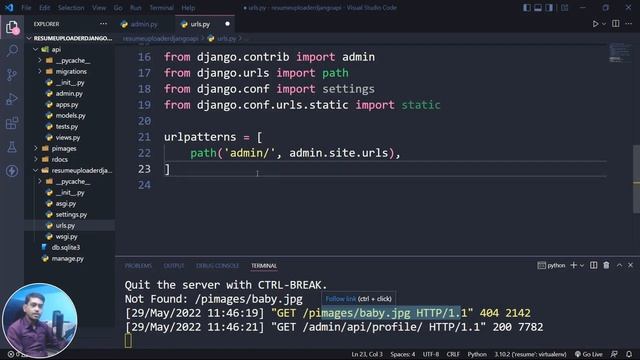Toggle secondary side bar layout icon
640x360 pixels.
(549, 7)
